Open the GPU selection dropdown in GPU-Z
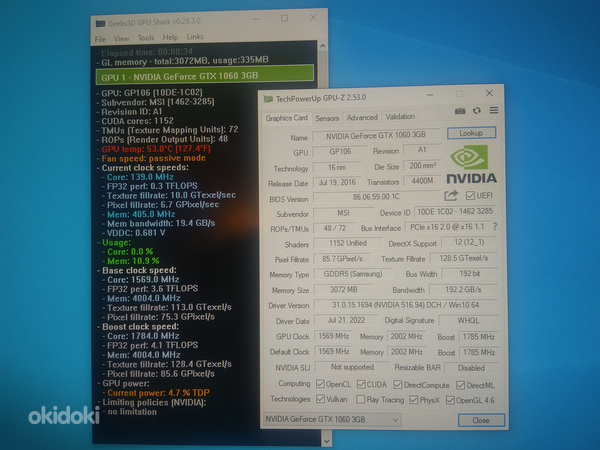The image size is (600, 450). click(x=332, y=419)
